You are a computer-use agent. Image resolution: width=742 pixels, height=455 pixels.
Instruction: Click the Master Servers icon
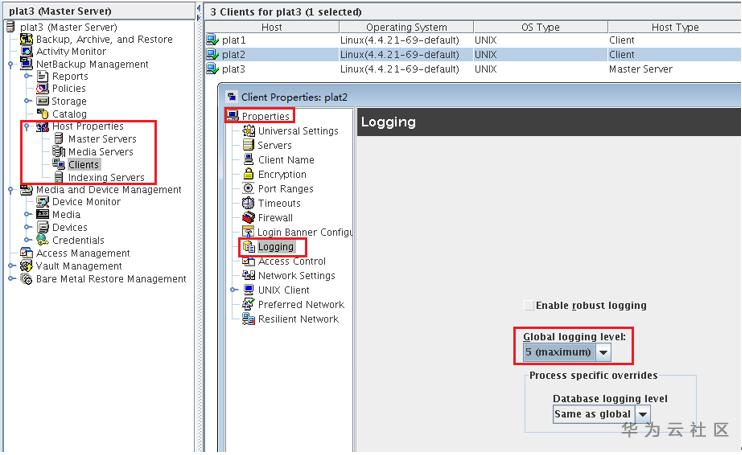tap(59, 139)
